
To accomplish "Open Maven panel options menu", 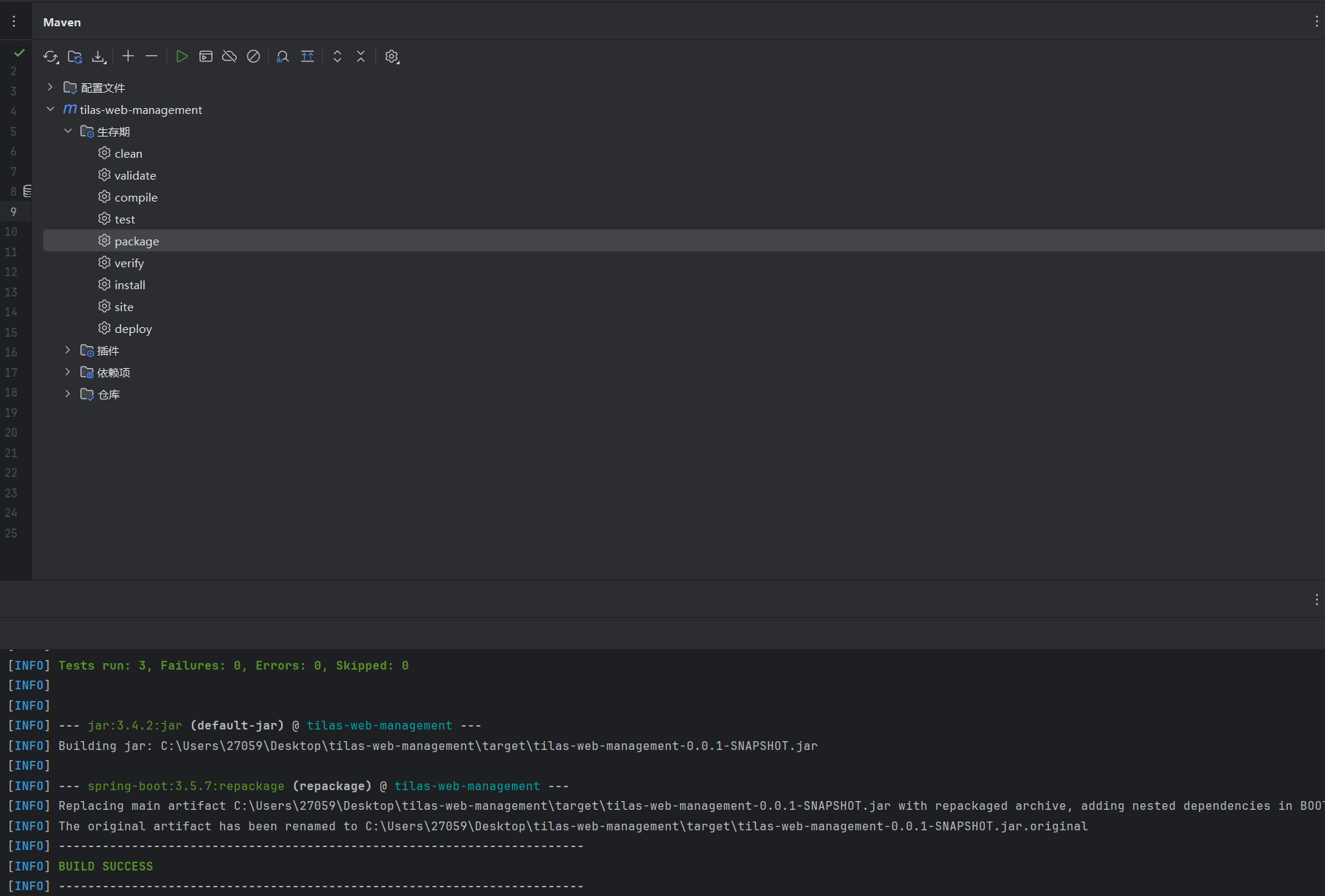I will tap(1316, 22).
